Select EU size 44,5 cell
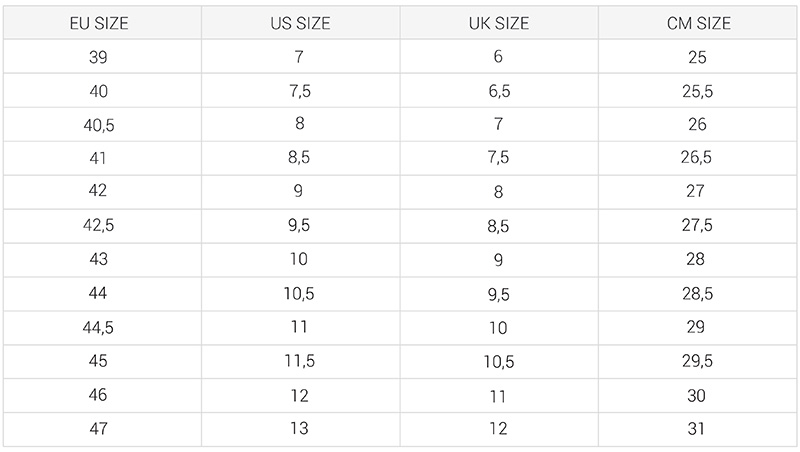Screen dimensions: 800x452 99,327
